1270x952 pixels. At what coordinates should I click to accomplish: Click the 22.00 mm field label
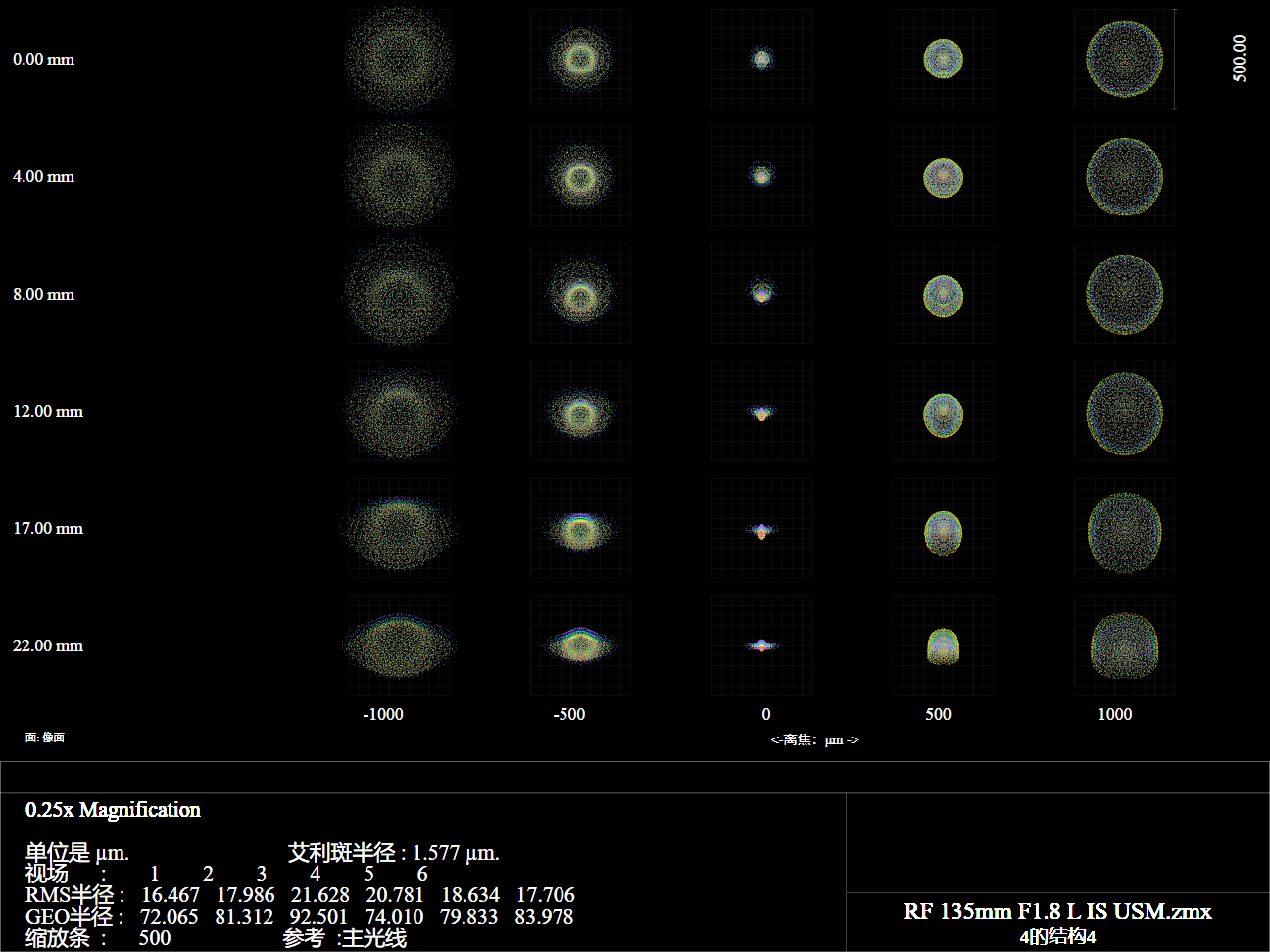pos(48,645)
